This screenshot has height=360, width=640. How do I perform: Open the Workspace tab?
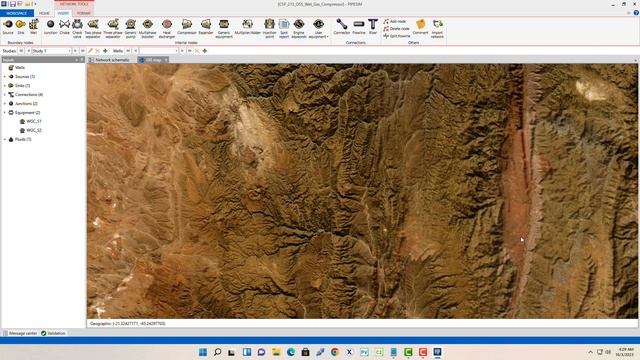[17, 13]
